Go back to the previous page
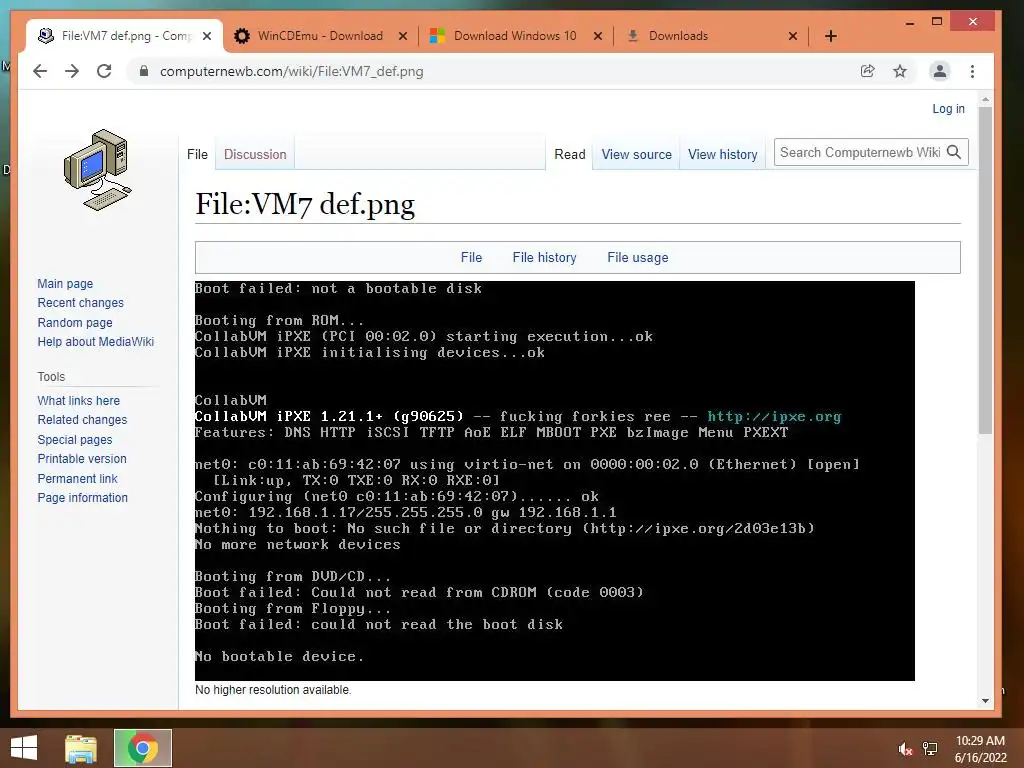The image size is (1024, 768). 40,71
